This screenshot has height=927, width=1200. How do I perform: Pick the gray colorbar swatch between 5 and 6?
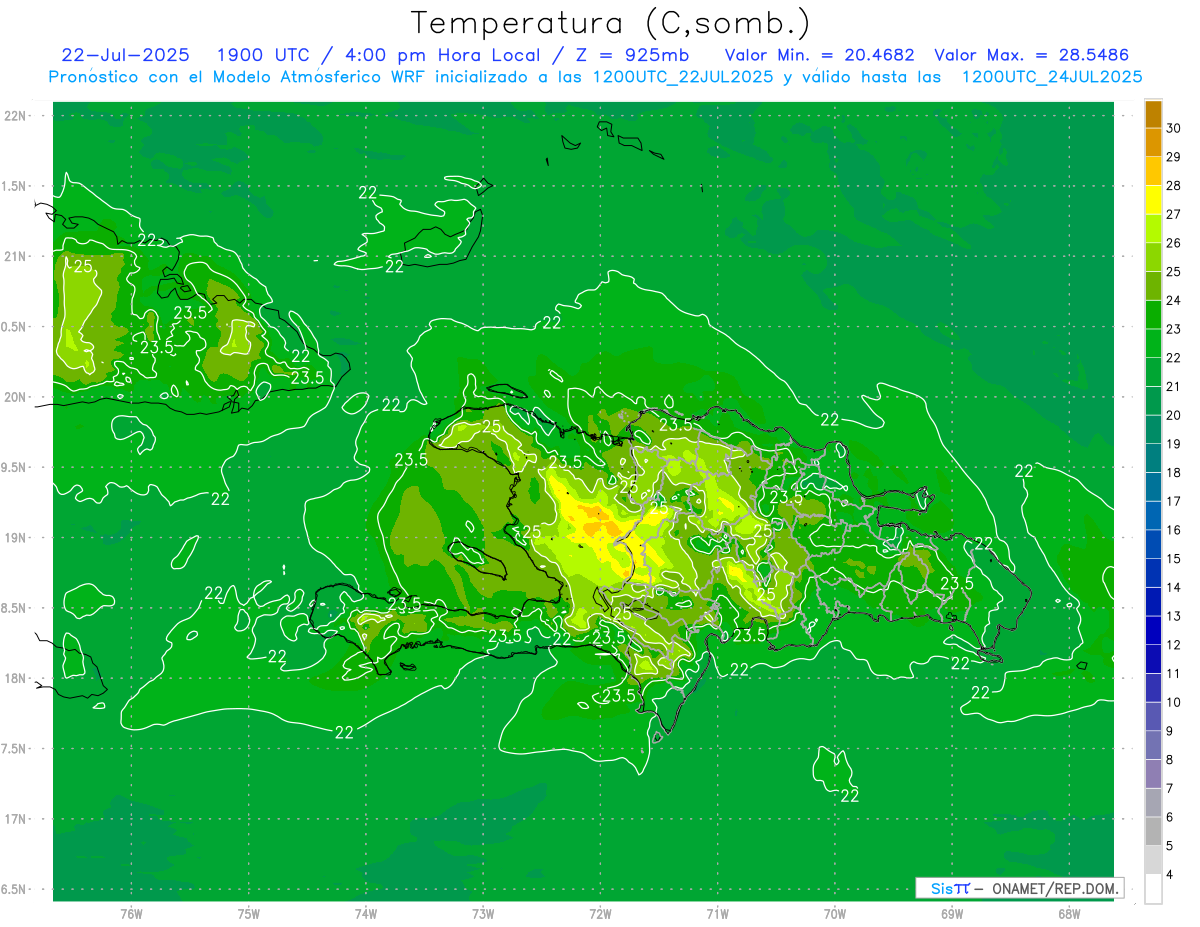(x=1153, y=831)
